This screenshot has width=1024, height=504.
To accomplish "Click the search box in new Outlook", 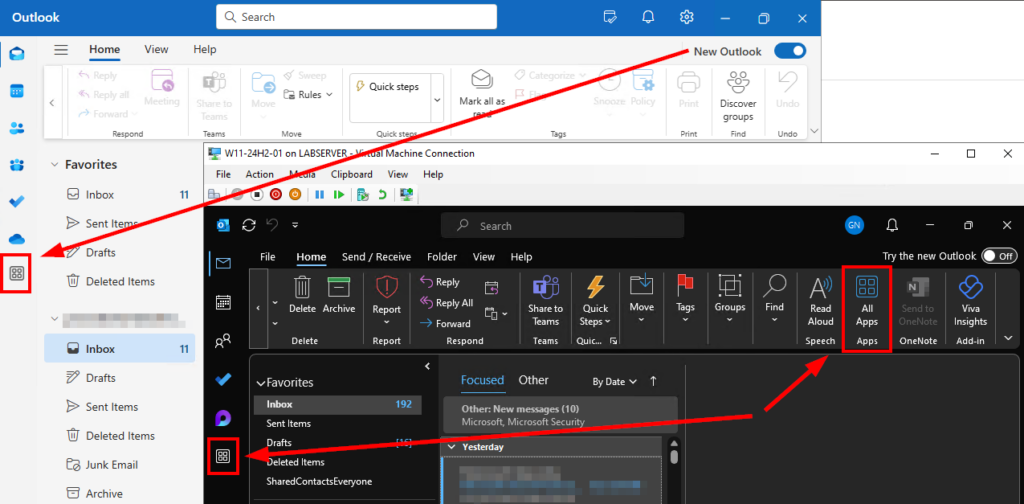I will tap(356, 17).
